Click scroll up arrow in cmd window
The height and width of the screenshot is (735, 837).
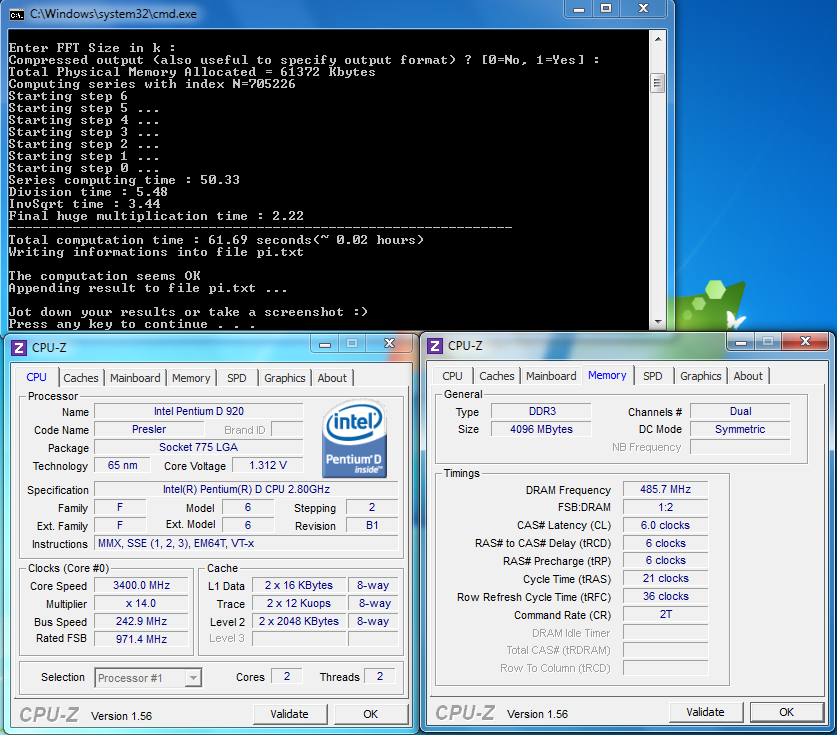click(x=658, y=39)
